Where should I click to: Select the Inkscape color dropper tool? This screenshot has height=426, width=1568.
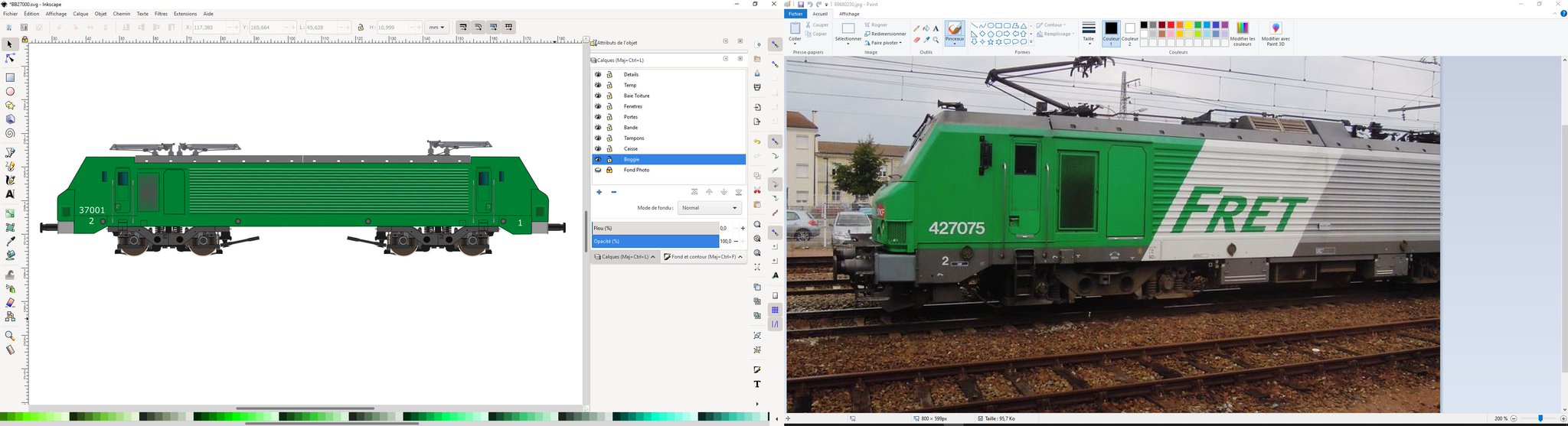click(x=10, y=241)
